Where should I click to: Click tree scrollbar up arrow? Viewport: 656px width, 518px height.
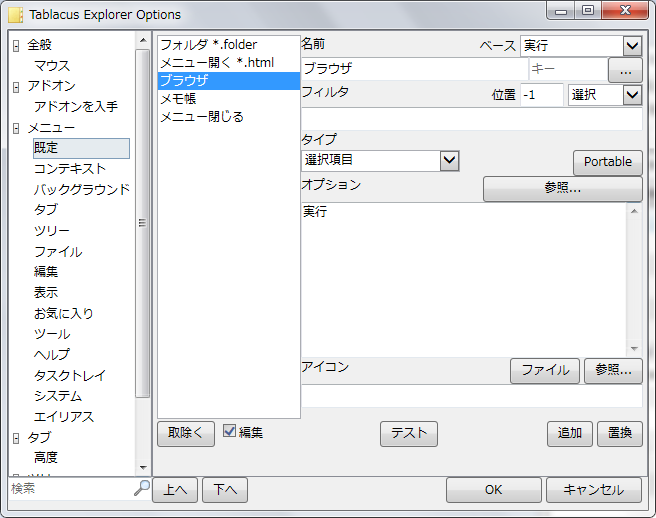pyautogui.click(x=143, y=41)
